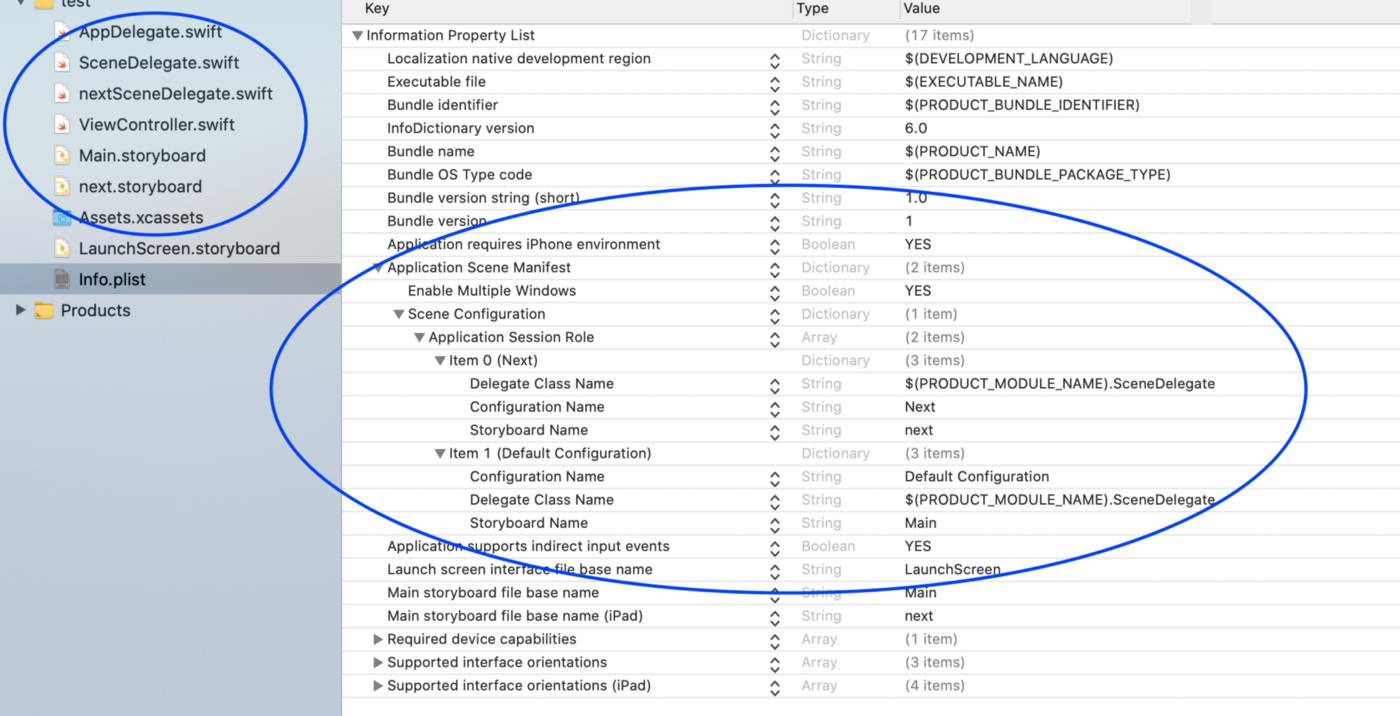Open the Assets.xcassets catalog icon
This screenshot has width=1400, height=716.
62,218
